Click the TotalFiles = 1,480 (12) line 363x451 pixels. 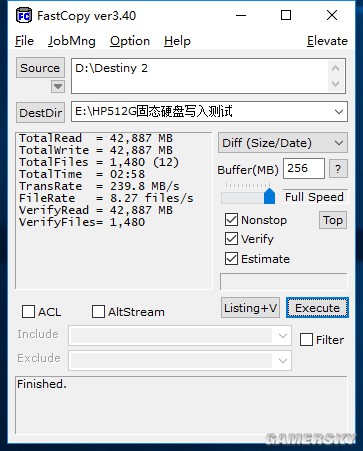click(99, 162)
